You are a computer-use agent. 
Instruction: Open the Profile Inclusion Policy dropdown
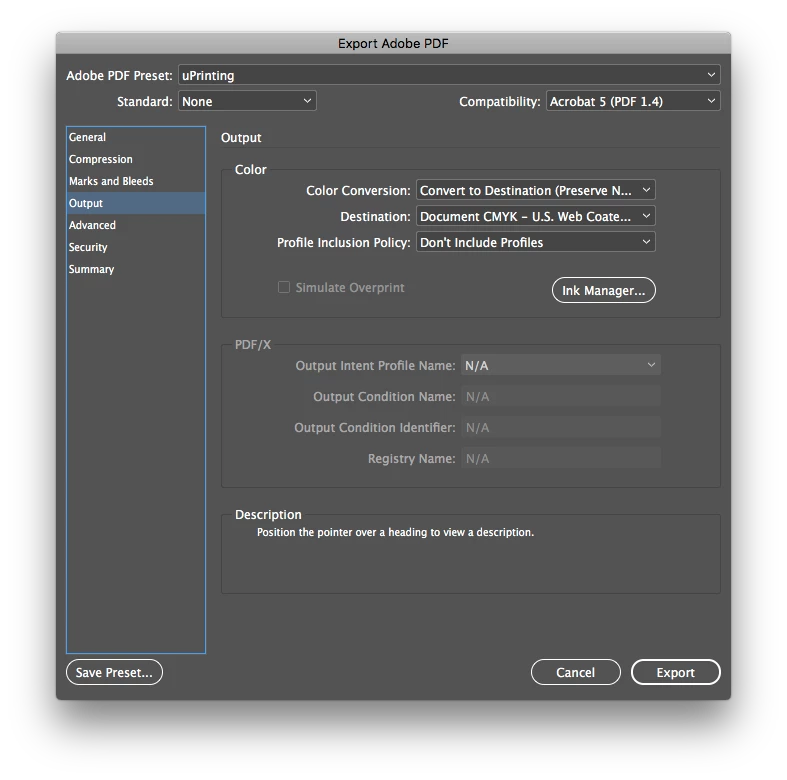click(536, 243)
